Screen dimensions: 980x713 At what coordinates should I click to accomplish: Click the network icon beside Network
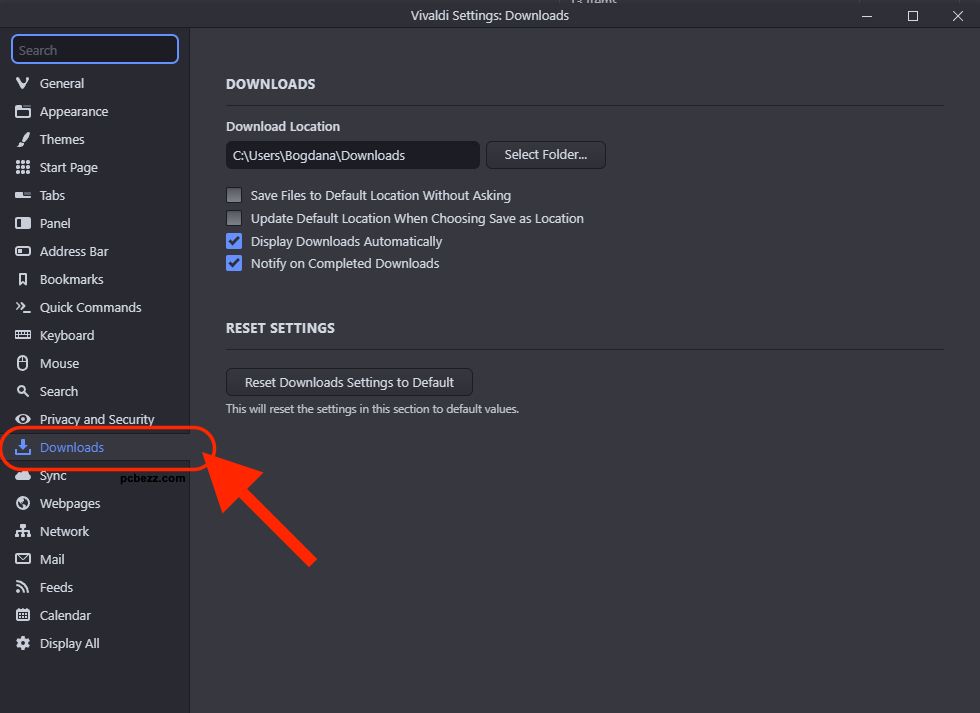(x=22, y=531)
